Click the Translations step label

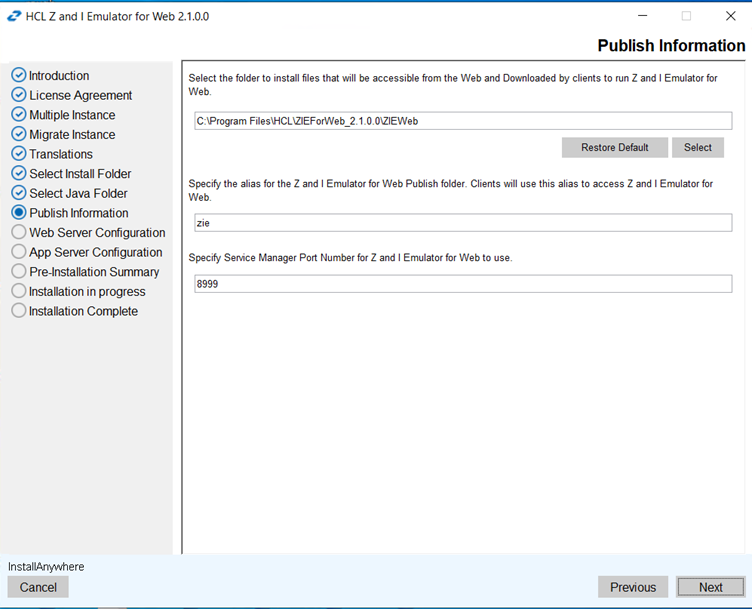[61, 154]
